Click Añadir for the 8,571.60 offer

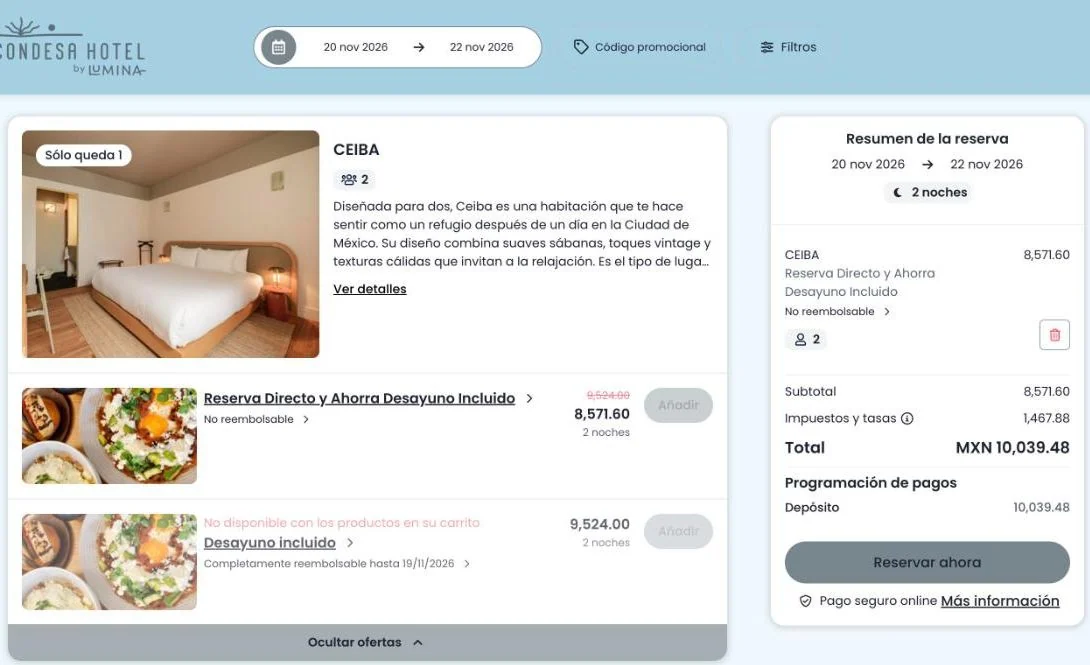tap(678, 405)
